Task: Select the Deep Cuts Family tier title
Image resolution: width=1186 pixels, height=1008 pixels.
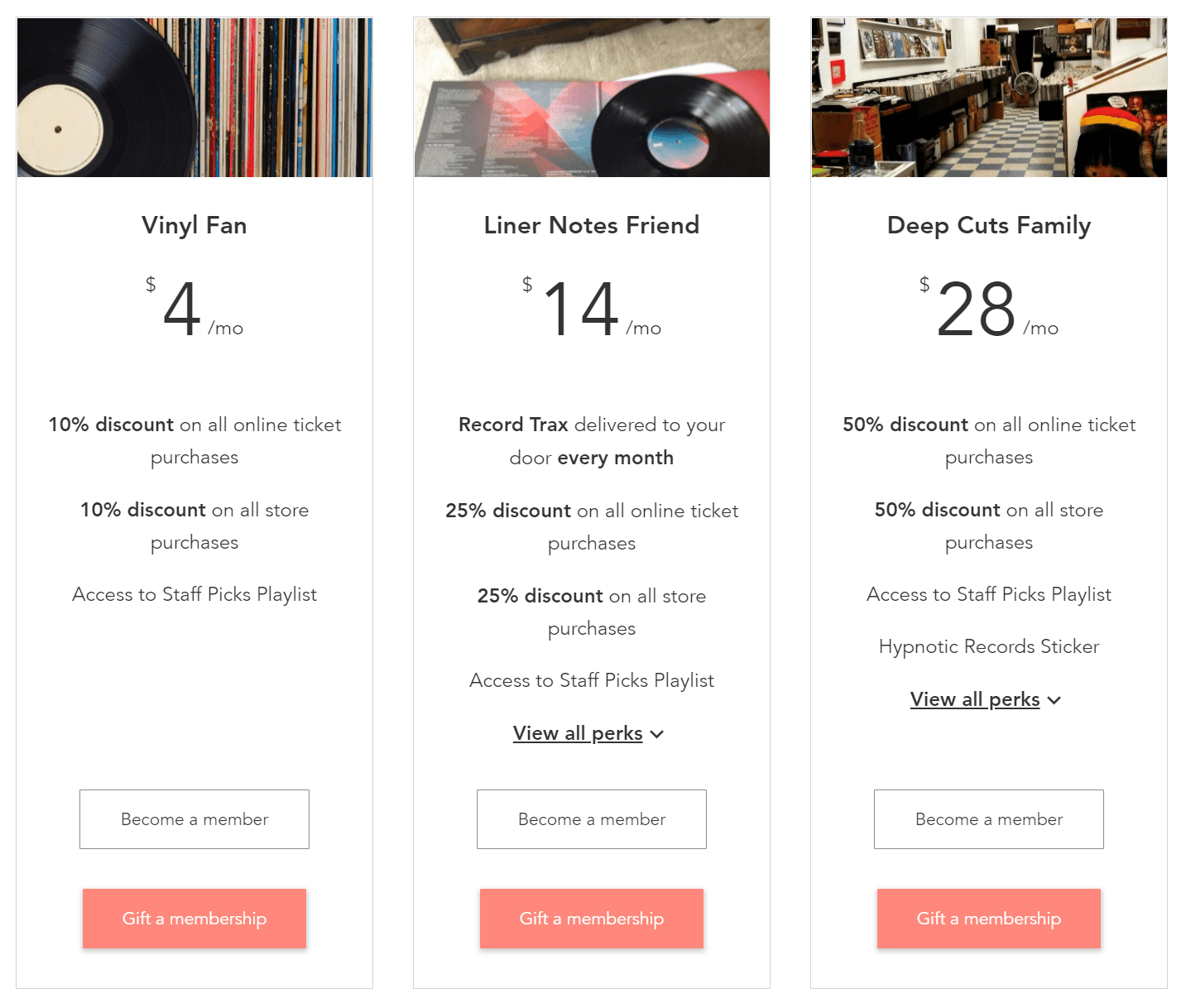Action: tap(989, 225)
